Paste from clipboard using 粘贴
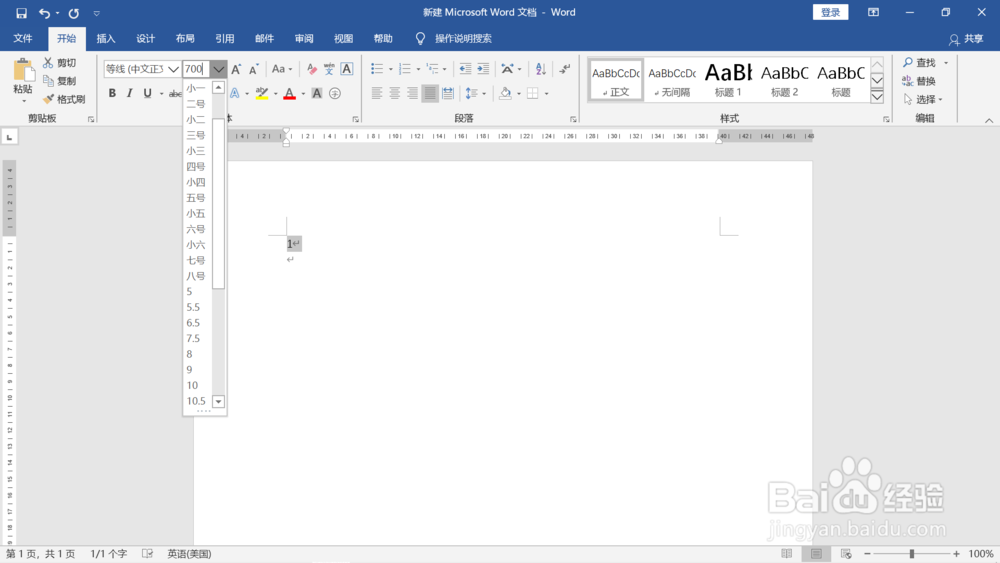Screen dimensions: 1000x563 pos(23,80)
